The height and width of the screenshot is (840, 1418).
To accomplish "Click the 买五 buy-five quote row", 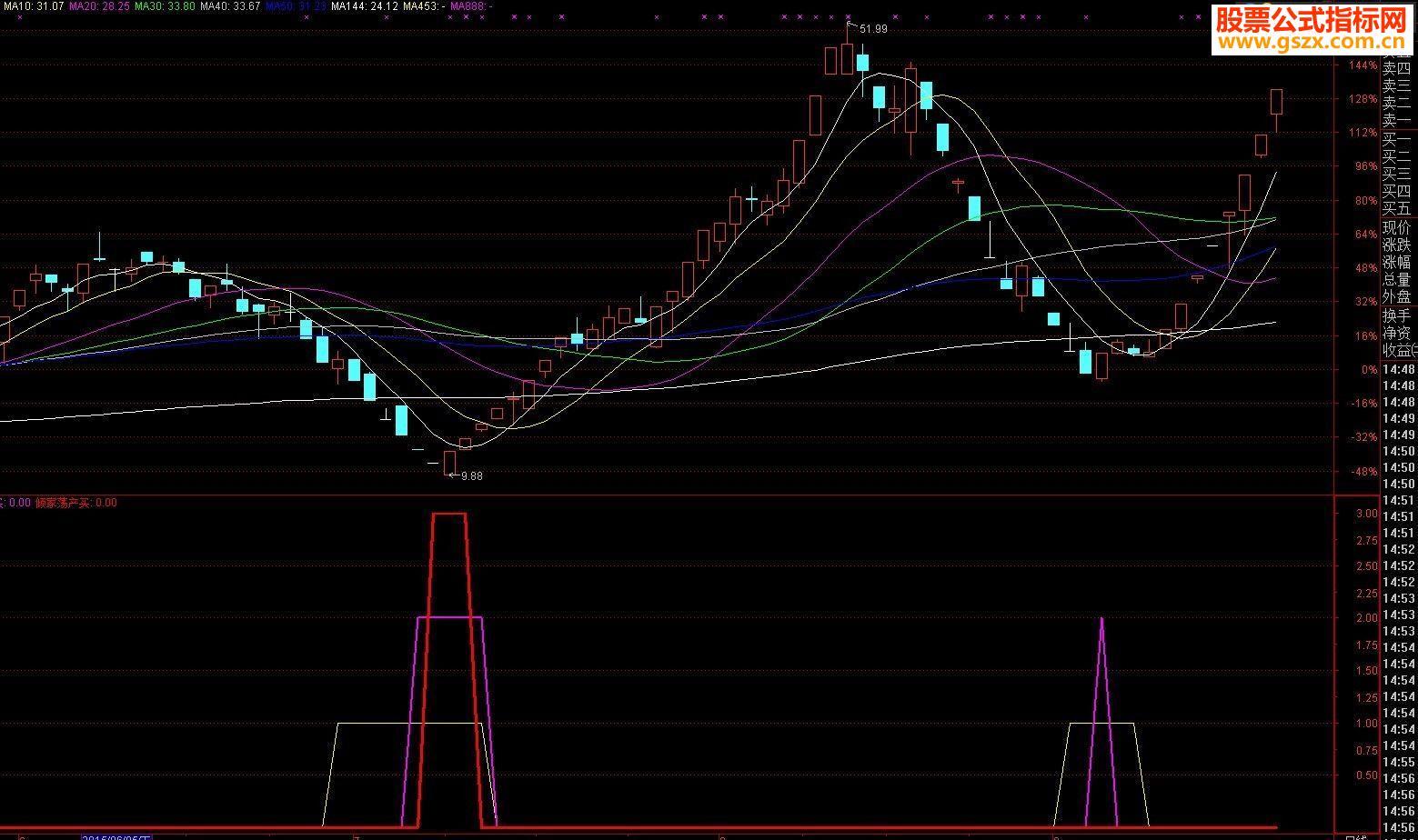I will (x=1396, y=208).
